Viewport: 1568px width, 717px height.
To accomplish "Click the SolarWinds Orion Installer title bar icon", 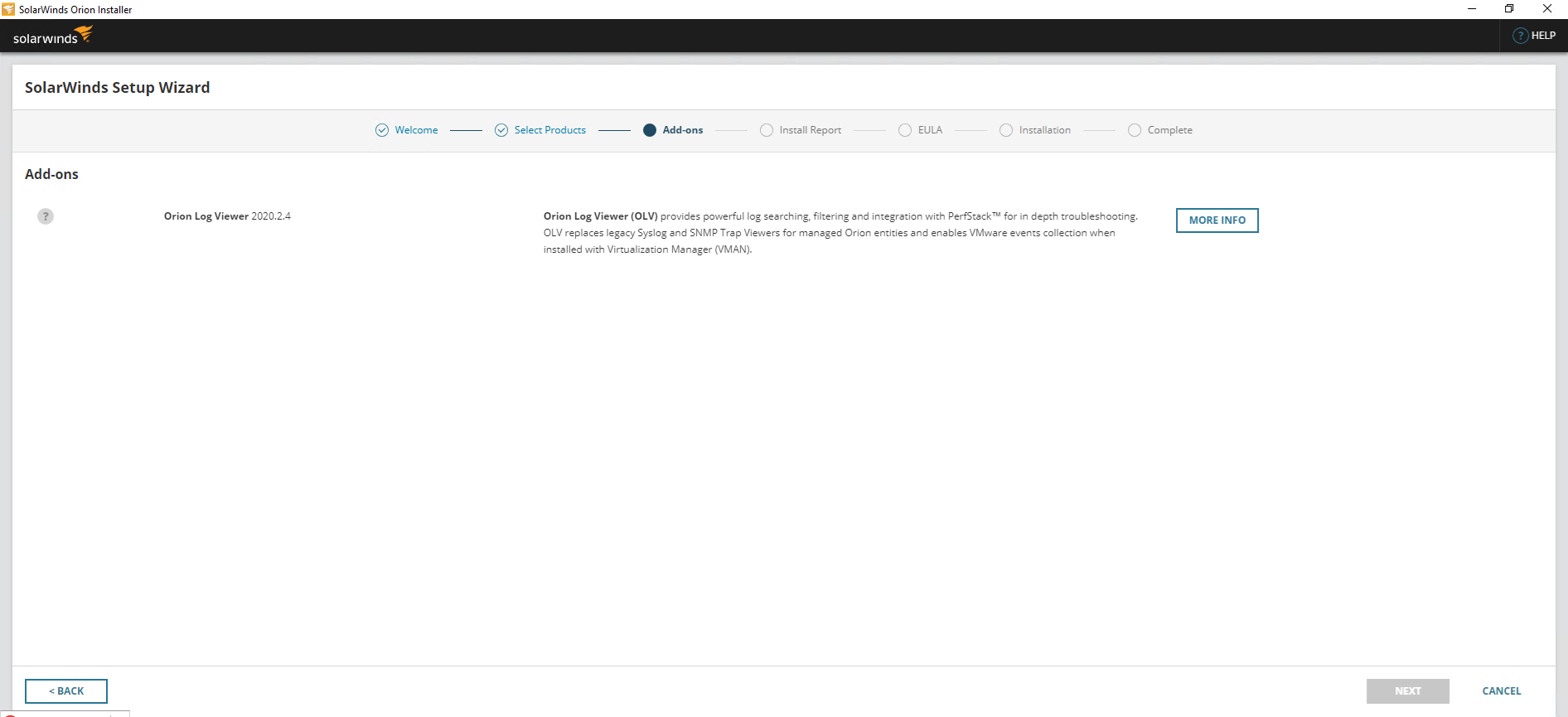I will click(x=8, y=9).
